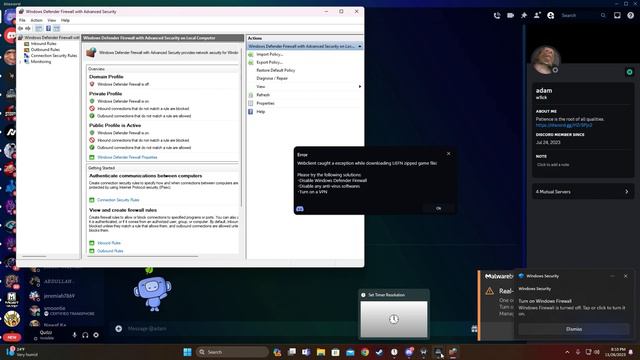Open the Discord inbox icon

(617, 16)
